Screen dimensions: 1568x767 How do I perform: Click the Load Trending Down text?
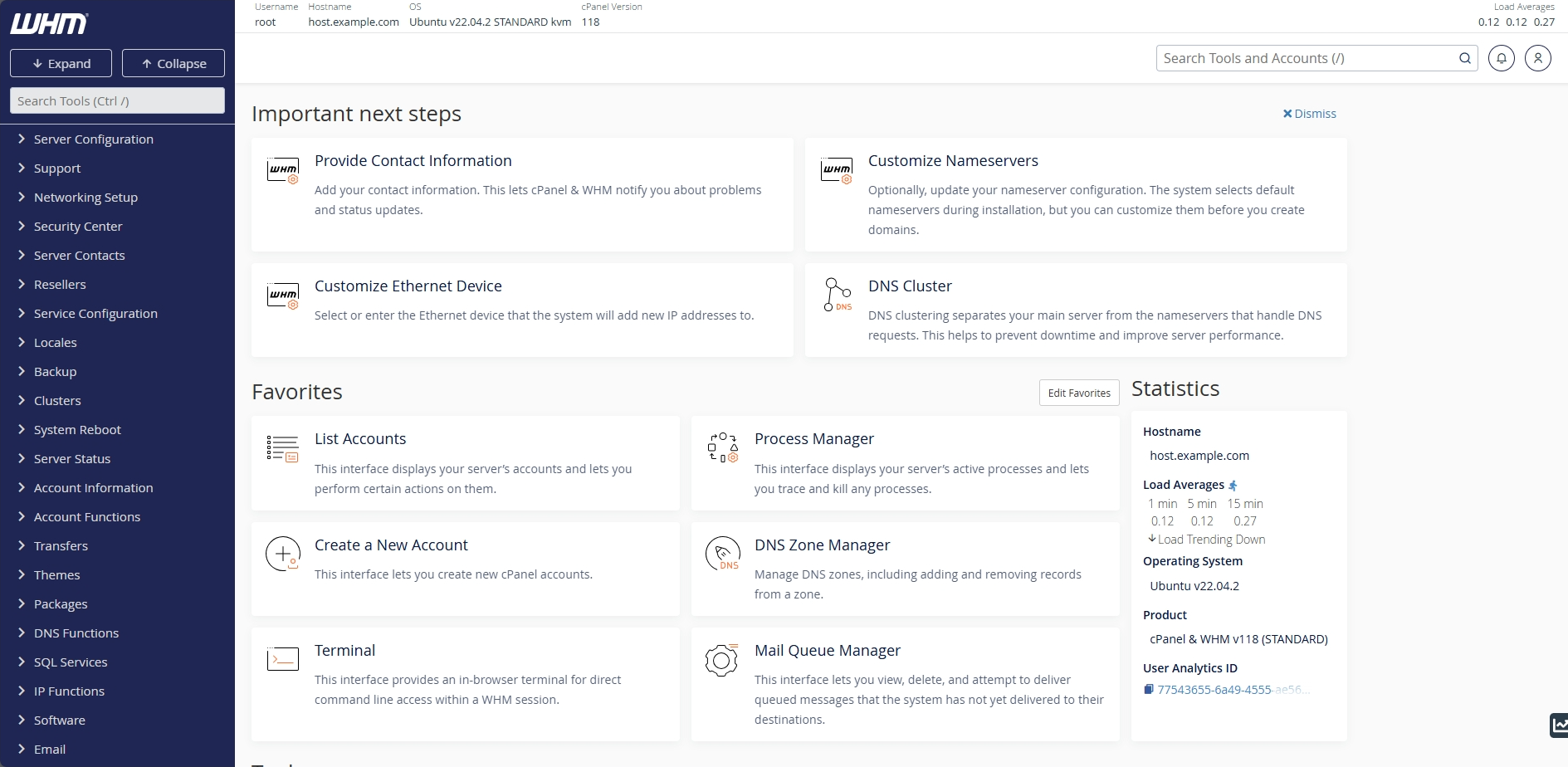click(x=1211, y=540)
